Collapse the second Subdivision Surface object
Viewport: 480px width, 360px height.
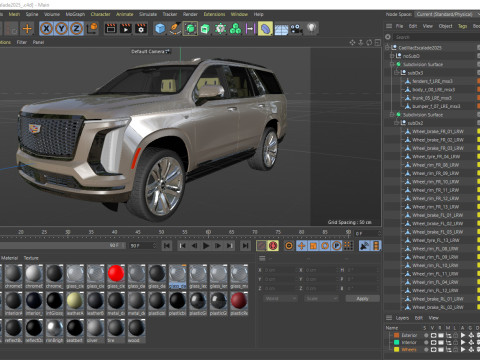(x=392, y=115)
